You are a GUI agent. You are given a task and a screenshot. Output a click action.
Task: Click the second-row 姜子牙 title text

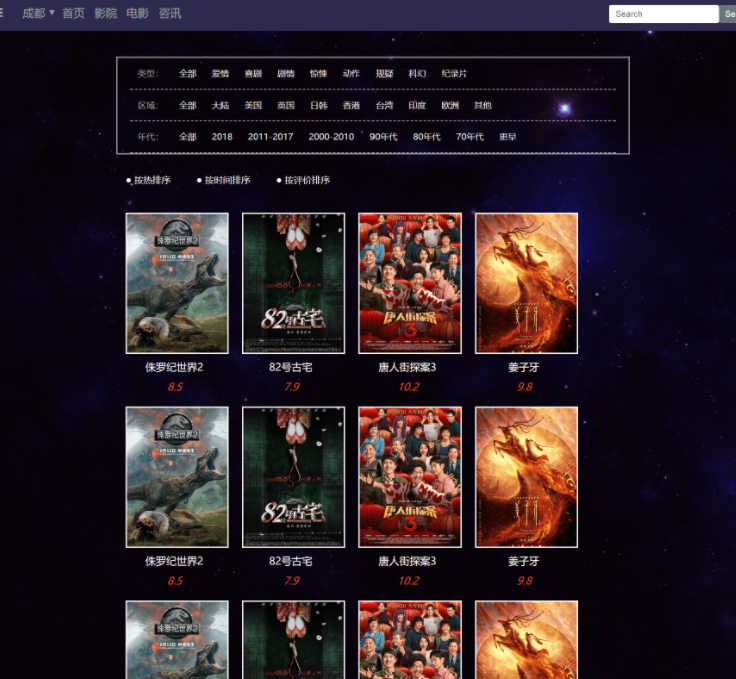pyautogui.click(x=524, y=561)
